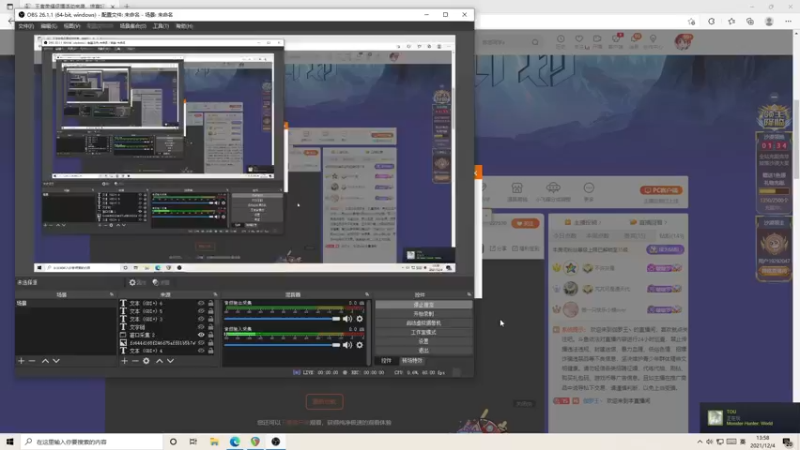The height and width of the screenshot is (450, 800).
Task: Undock Controls panel via header popout icon
Action: (469, 294)
